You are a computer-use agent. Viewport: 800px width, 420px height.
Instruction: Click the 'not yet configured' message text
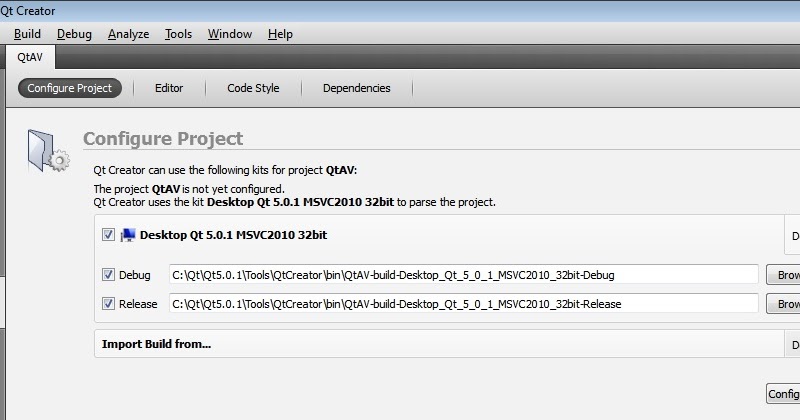[x=189, y=189]
